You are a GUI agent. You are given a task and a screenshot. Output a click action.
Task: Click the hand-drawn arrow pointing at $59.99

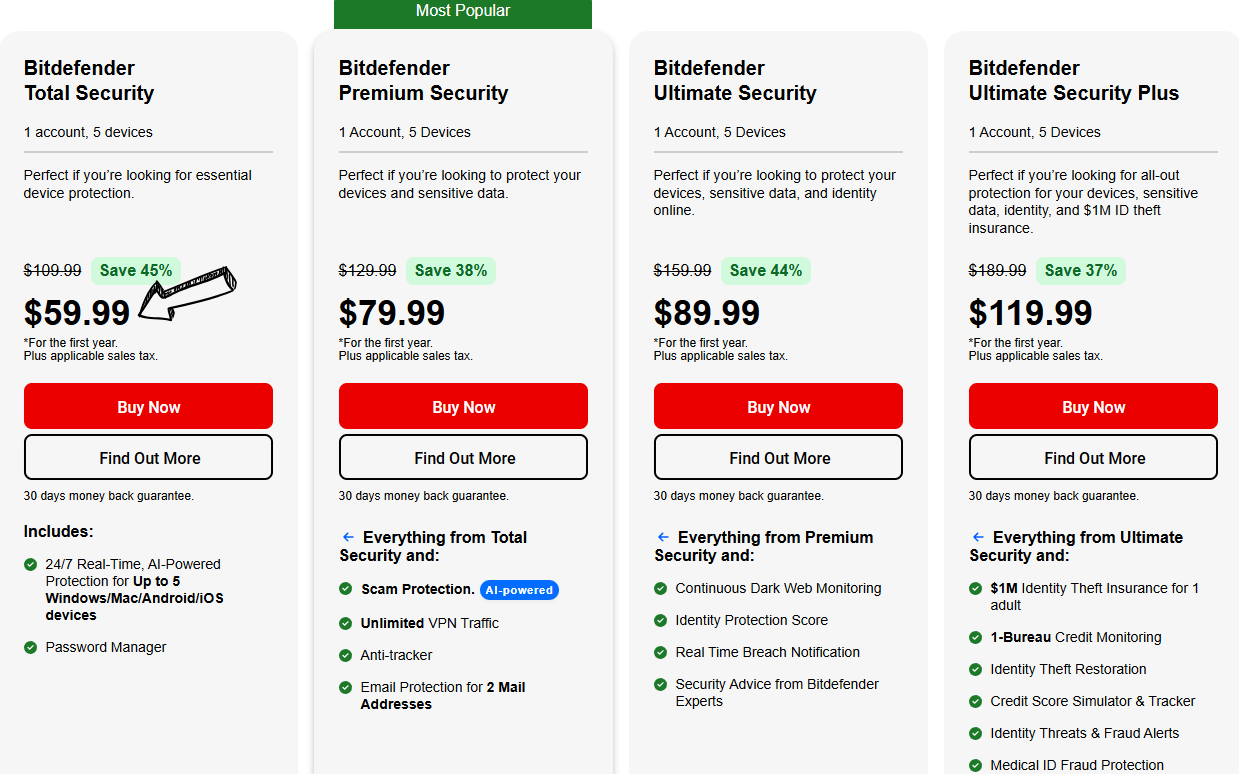188,293
